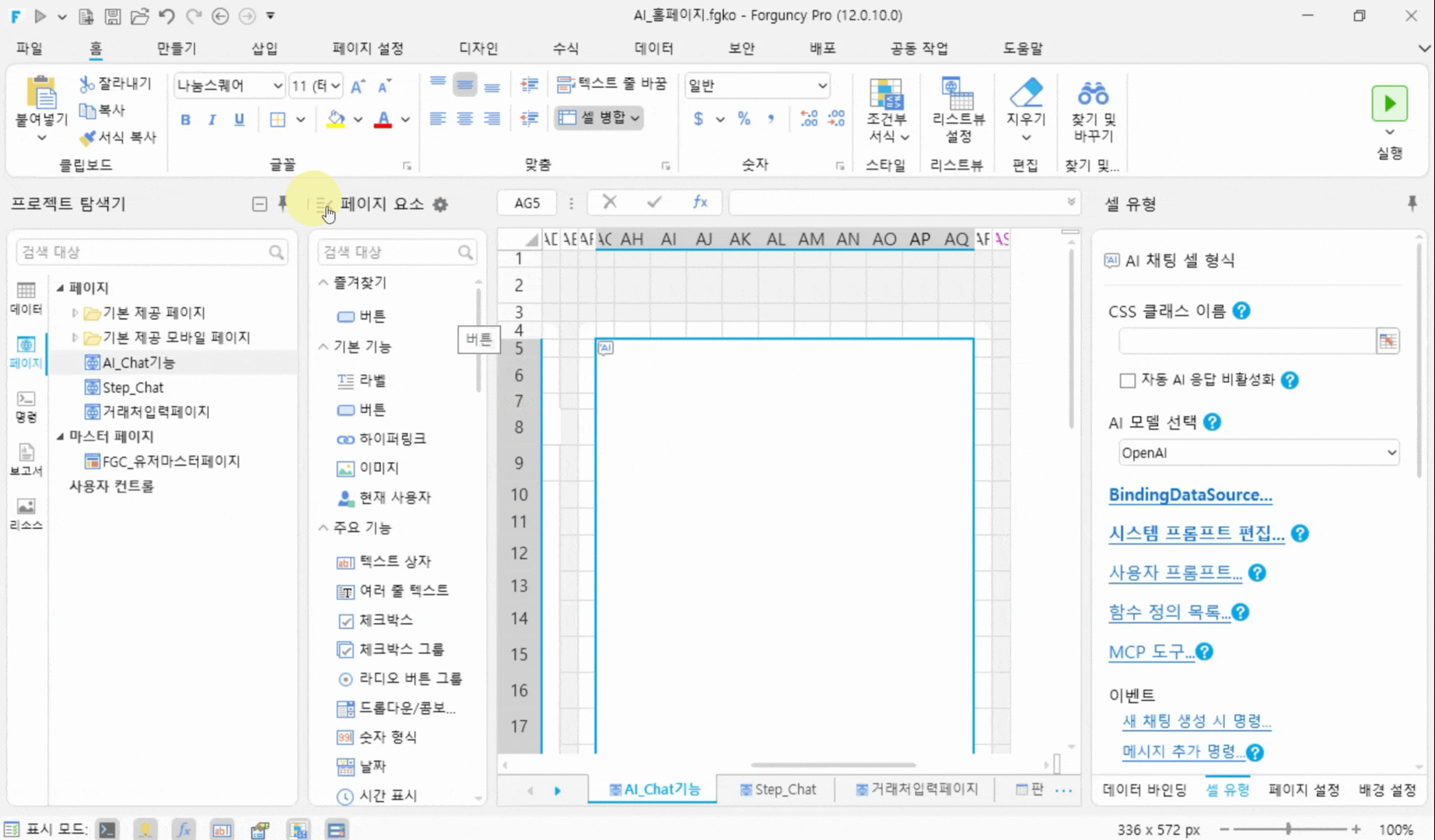This screenshot has width=1435, height=840.
Task: Expand the 셀 병합 merge dropdown
Action: coord(635,118)
